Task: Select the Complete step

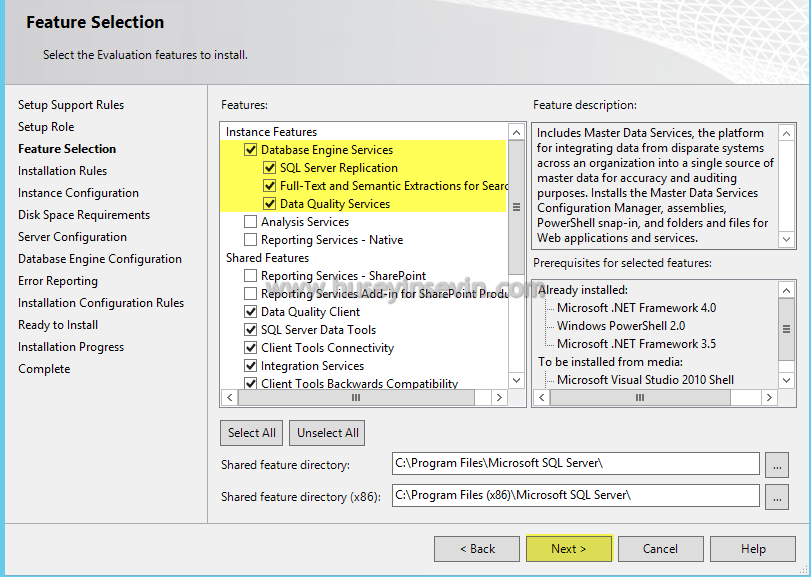Action: click(x=44, y=369)
